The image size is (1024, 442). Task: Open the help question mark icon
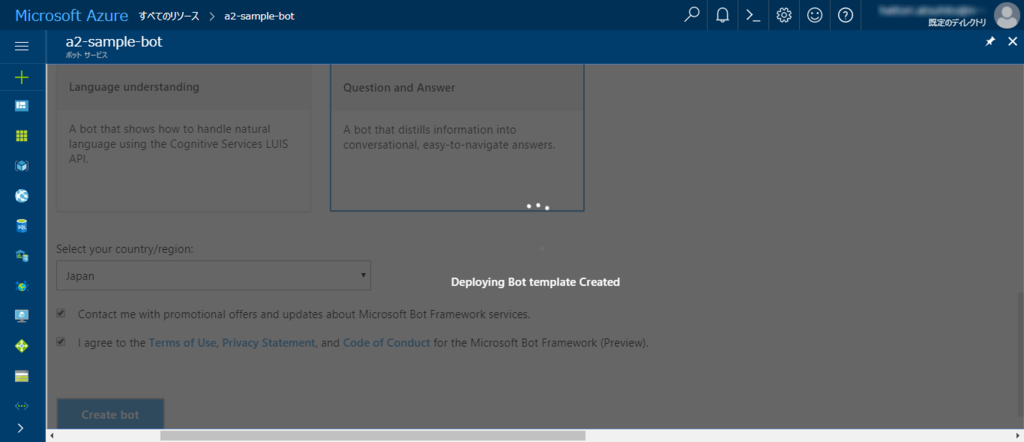tap(845, 15)
